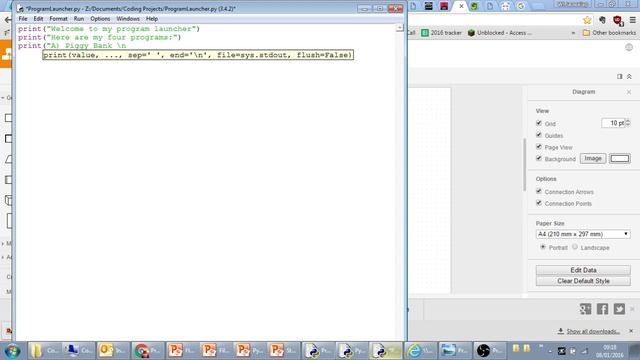Select the Portrait orientation radio button
Image resolution: width=640 pixels, height=360 pixels.
pos(543,247)
